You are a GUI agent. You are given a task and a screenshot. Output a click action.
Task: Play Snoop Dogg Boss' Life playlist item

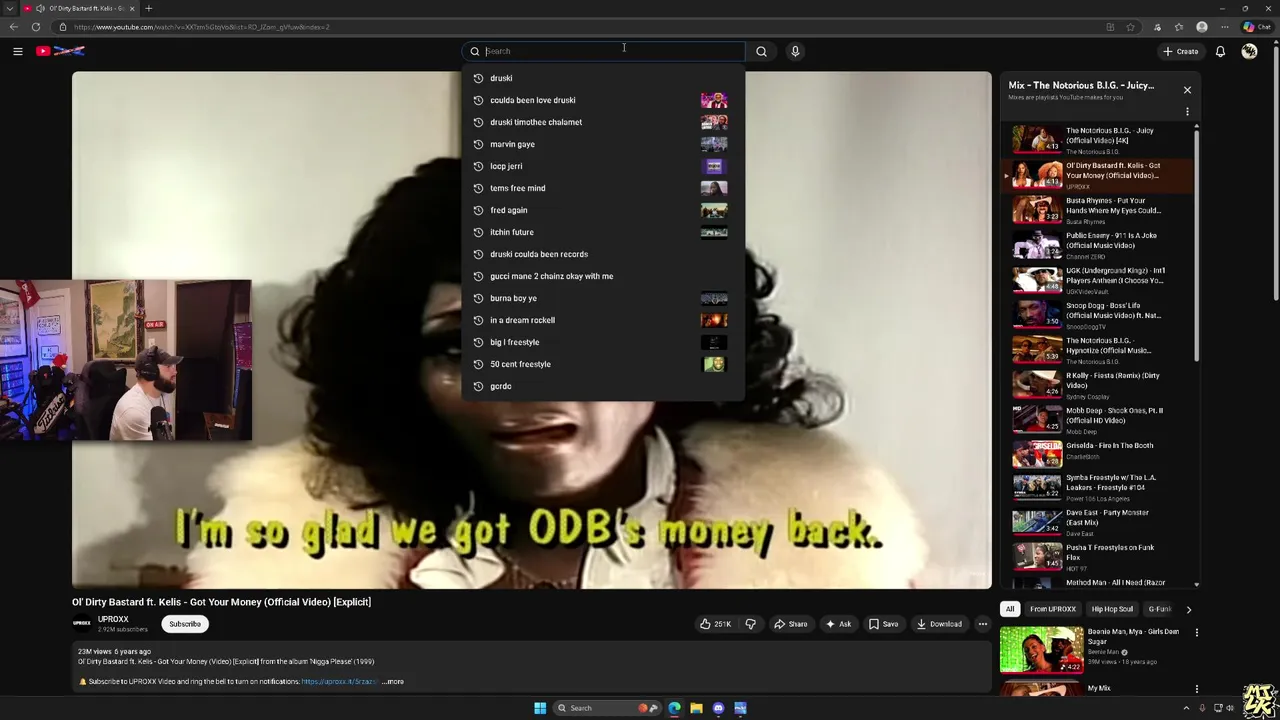coord(1098,315)
